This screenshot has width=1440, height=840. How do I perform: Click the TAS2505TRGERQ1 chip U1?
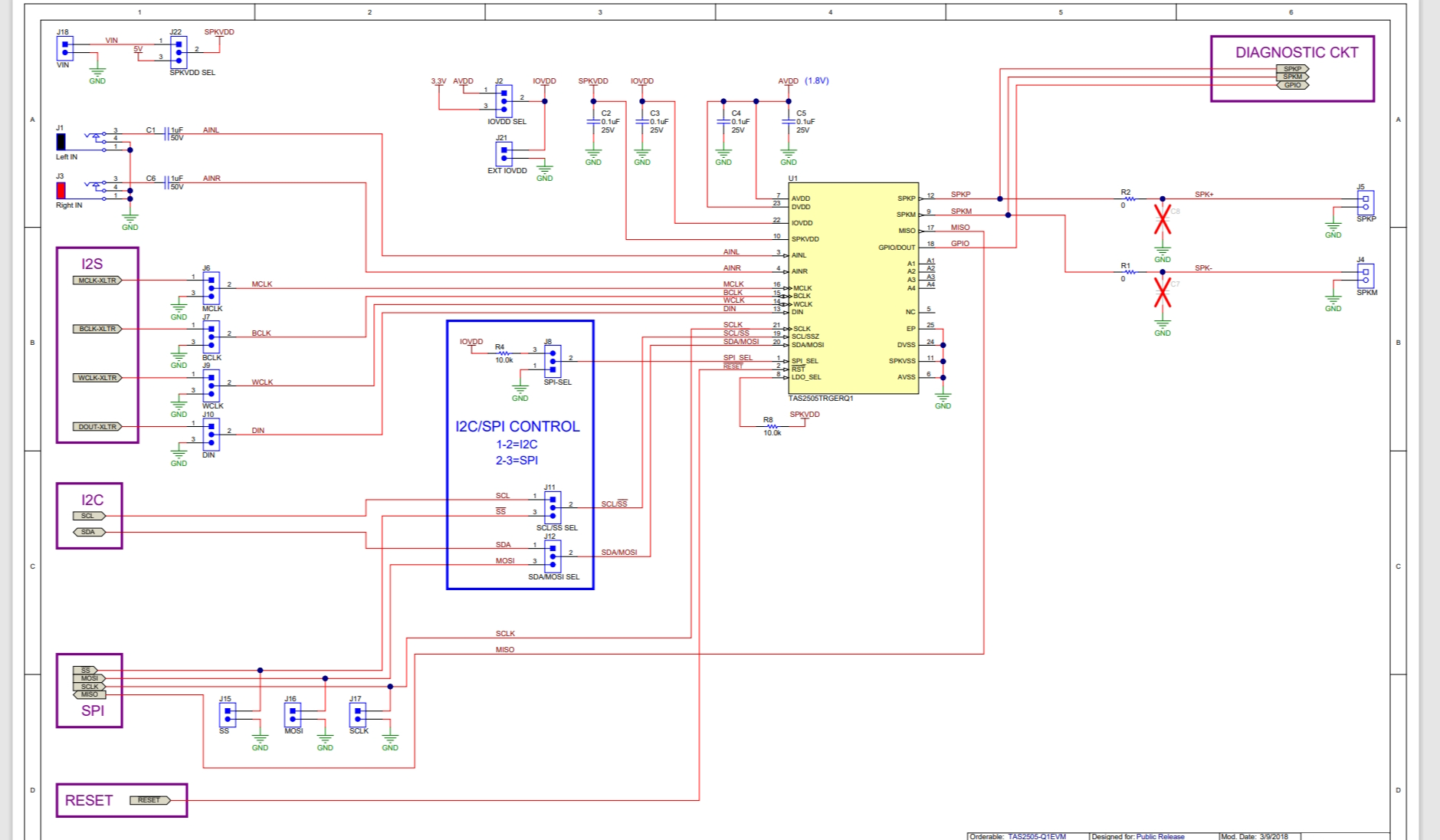853,288
